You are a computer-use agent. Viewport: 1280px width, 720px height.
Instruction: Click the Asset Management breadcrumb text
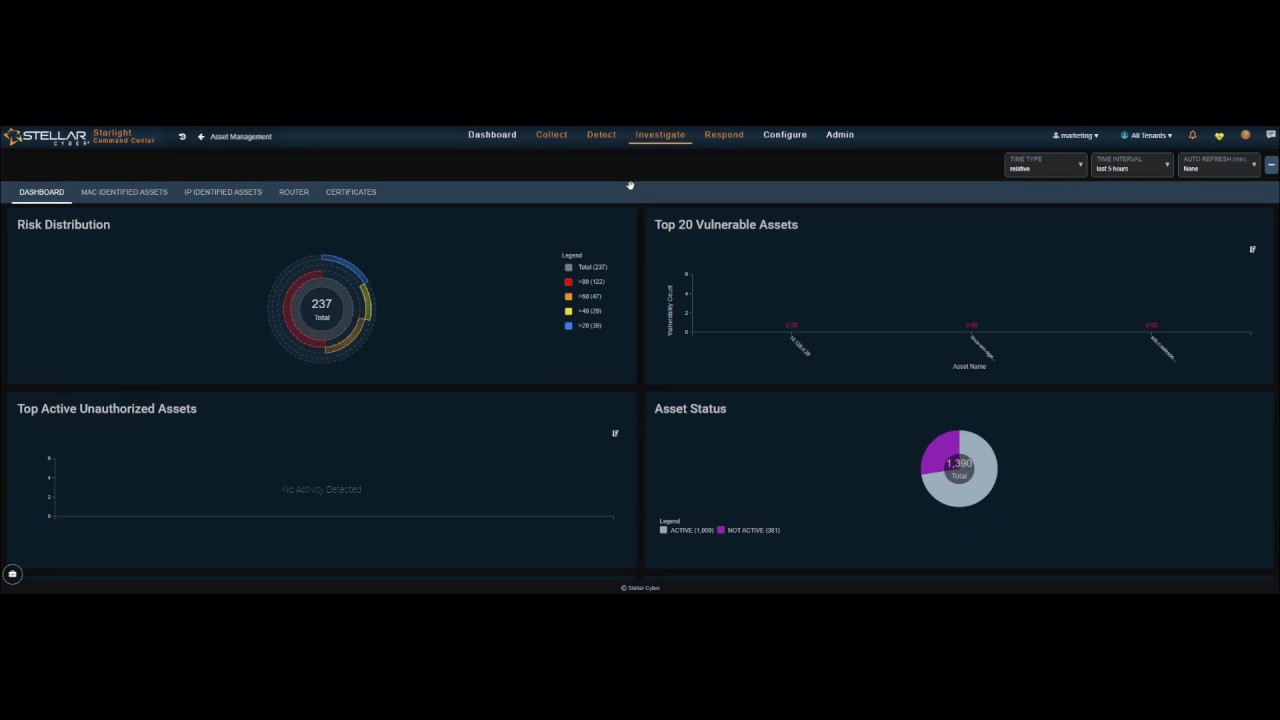tap(241, 136)
